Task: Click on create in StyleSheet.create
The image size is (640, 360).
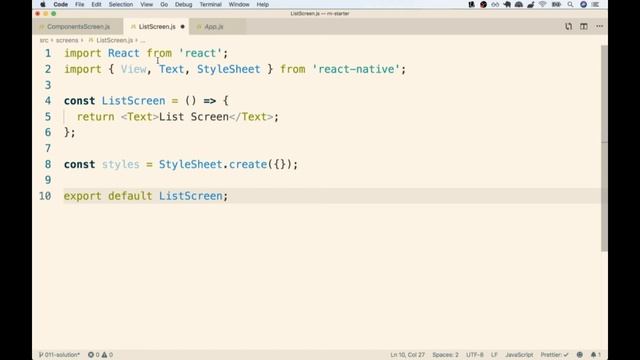Action: pyautogui.click(x=248, y=164)
